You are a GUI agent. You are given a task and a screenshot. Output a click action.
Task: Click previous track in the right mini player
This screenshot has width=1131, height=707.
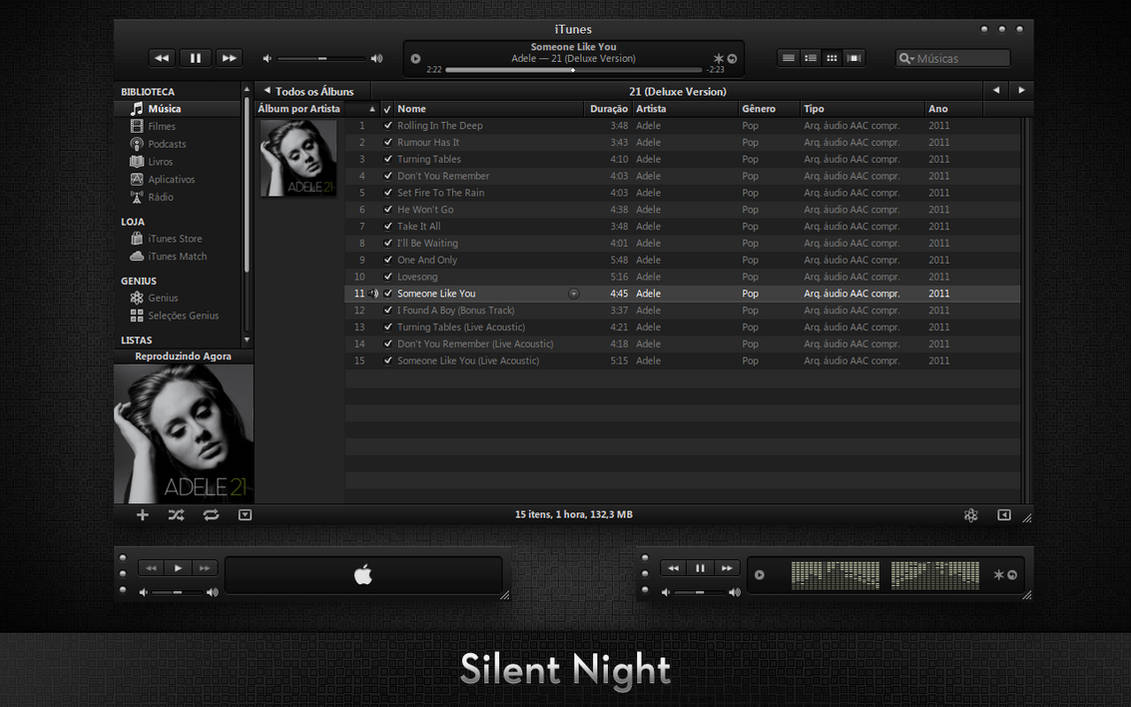[x=673, y=568]
